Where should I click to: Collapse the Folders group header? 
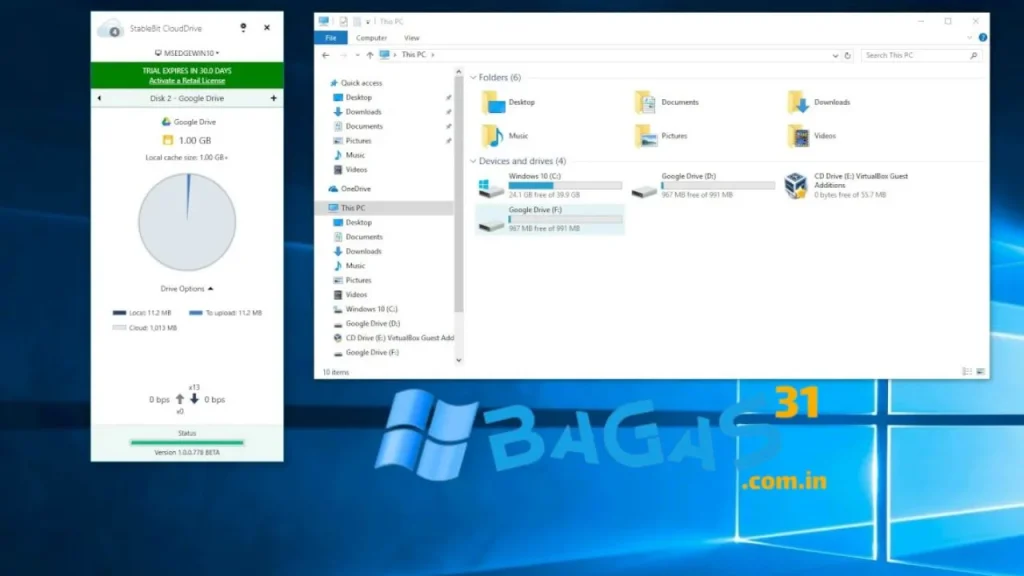[x=473, y=77]
